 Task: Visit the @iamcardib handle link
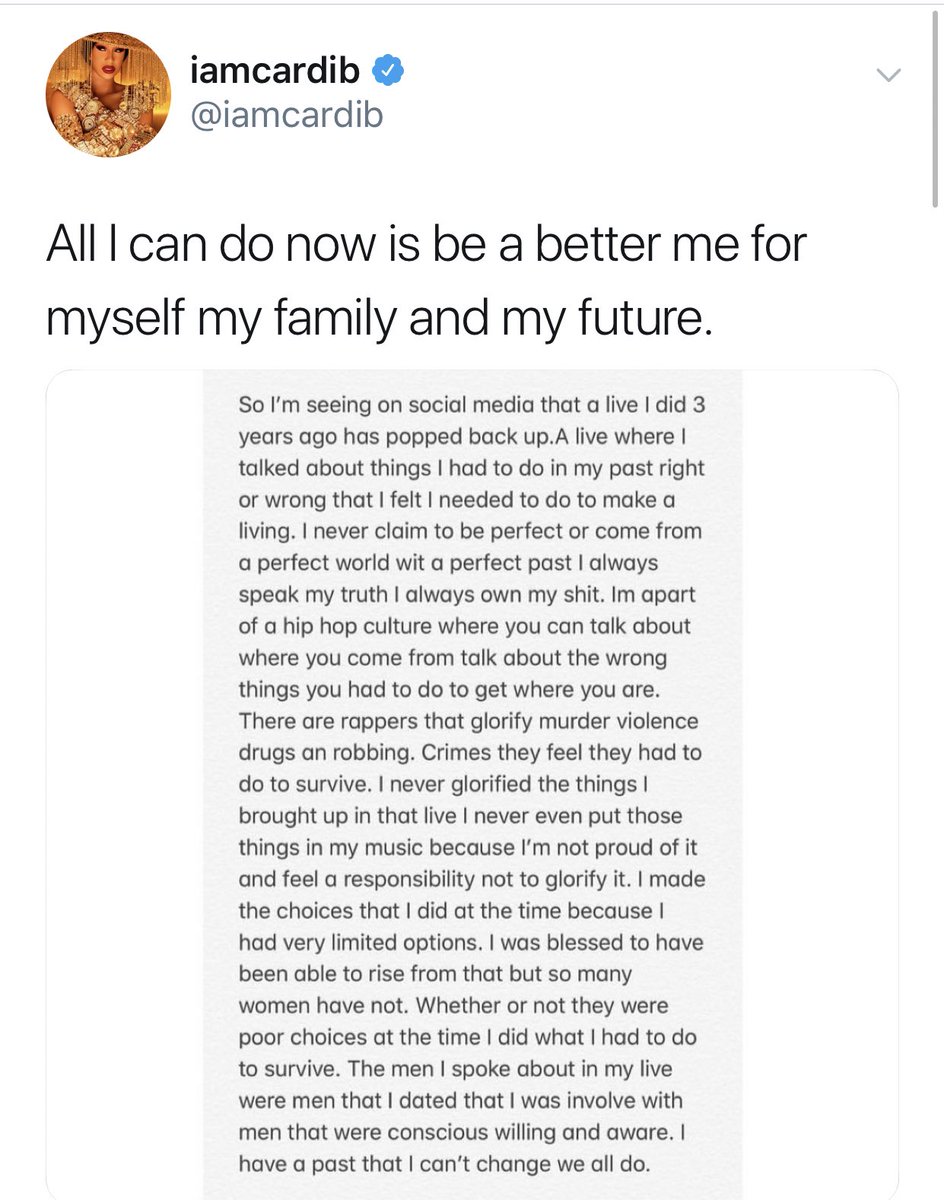(285, 115)
